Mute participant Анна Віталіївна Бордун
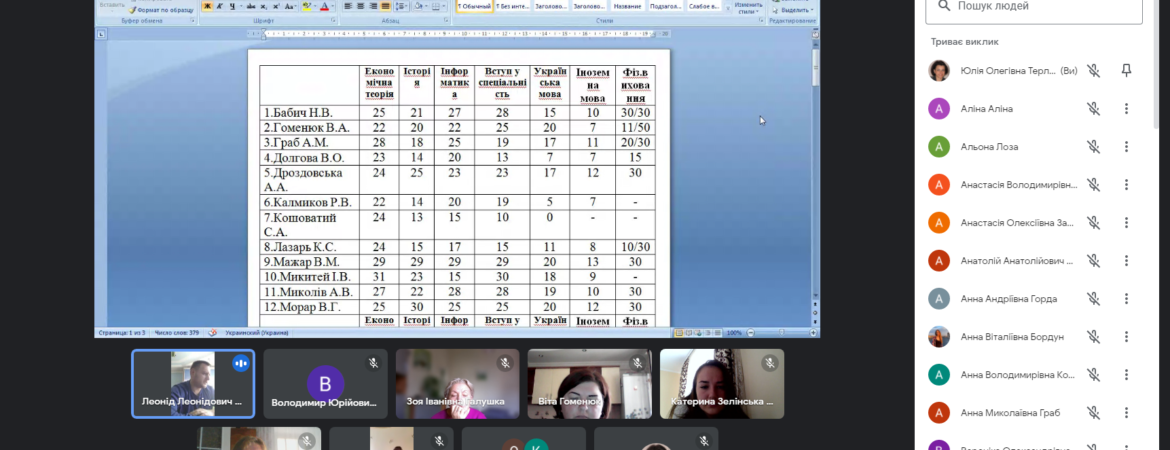The height and width of the screenshot is (450, 1170). [x=1093, y=337]
